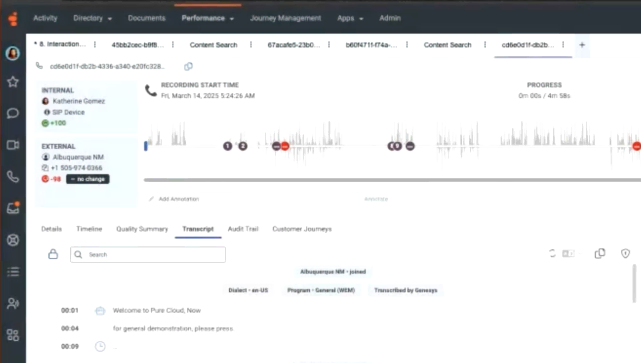Open Video camera in sidebar
Viewport: 641px width, 363px height.
[x=13, y=145]
